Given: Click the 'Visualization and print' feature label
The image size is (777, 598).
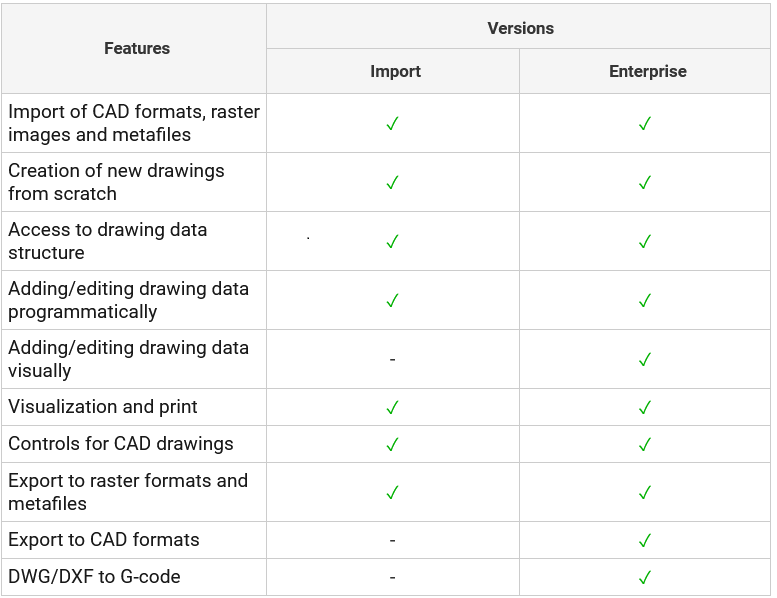Looking at the screenshot, I should 103,407.
